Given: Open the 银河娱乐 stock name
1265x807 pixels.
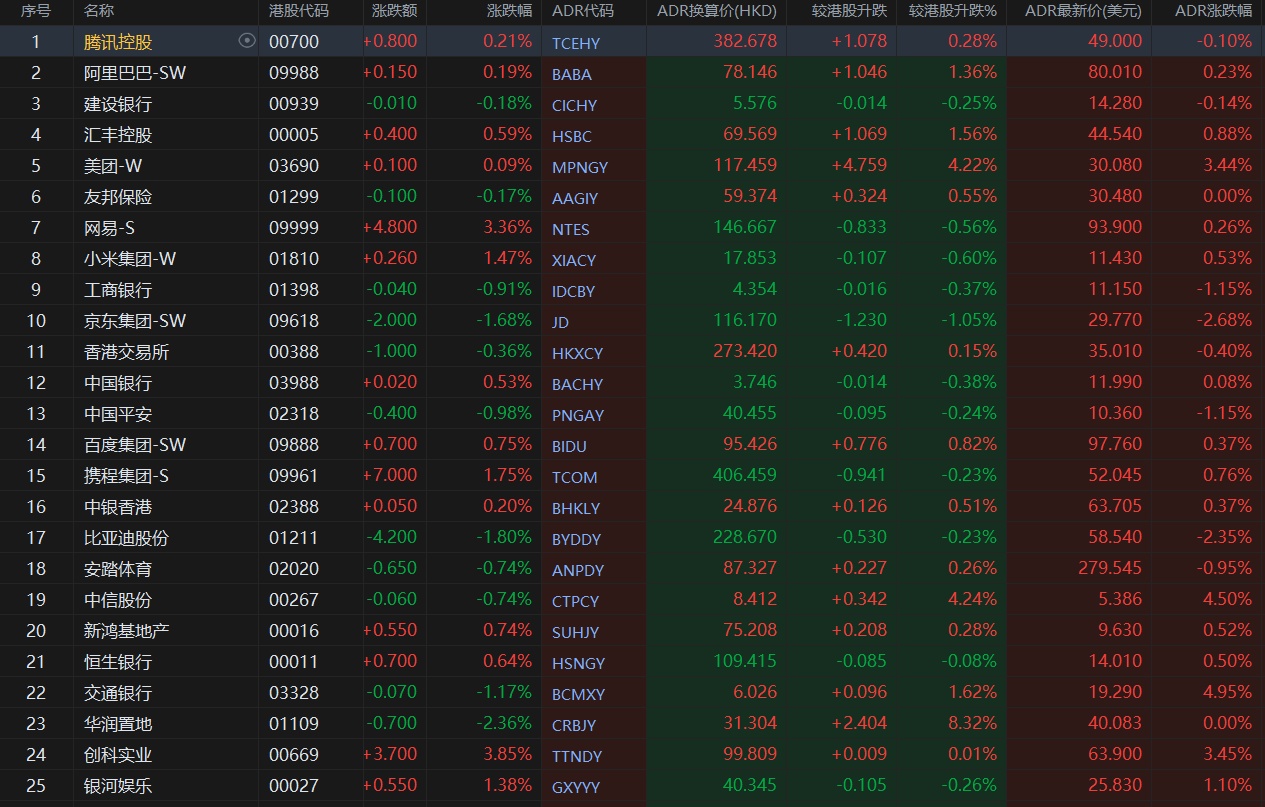Looking at the screenshot, I should pyautogui.click(x=118, y=786).
